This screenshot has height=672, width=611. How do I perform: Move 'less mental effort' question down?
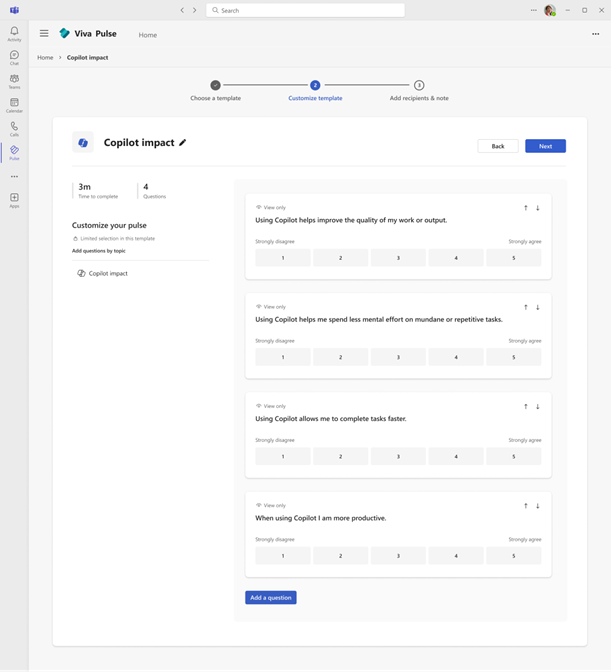click(538, 307)
